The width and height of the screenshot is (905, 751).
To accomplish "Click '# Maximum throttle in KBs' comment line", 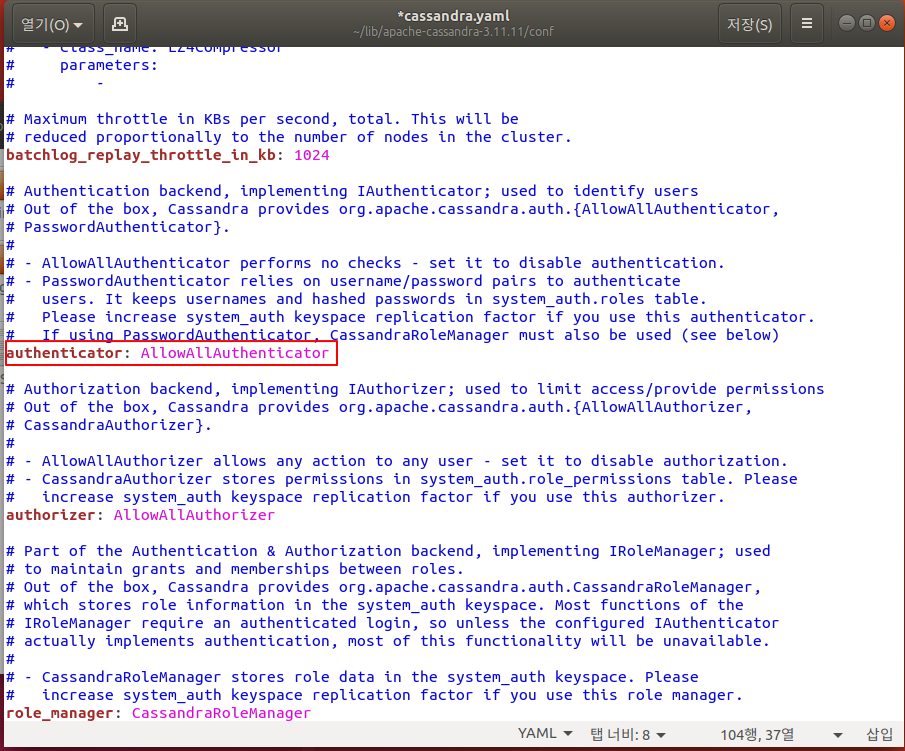I will tap(262, 119).
